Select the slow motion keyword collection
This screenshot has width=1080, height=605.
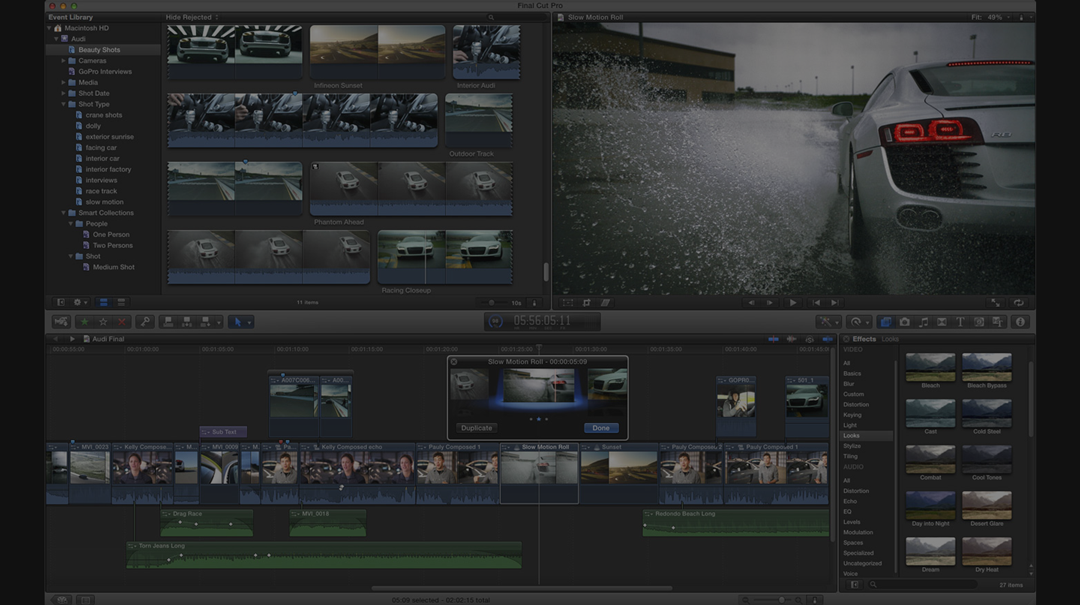pyautogui.click(x=104, y=202)
